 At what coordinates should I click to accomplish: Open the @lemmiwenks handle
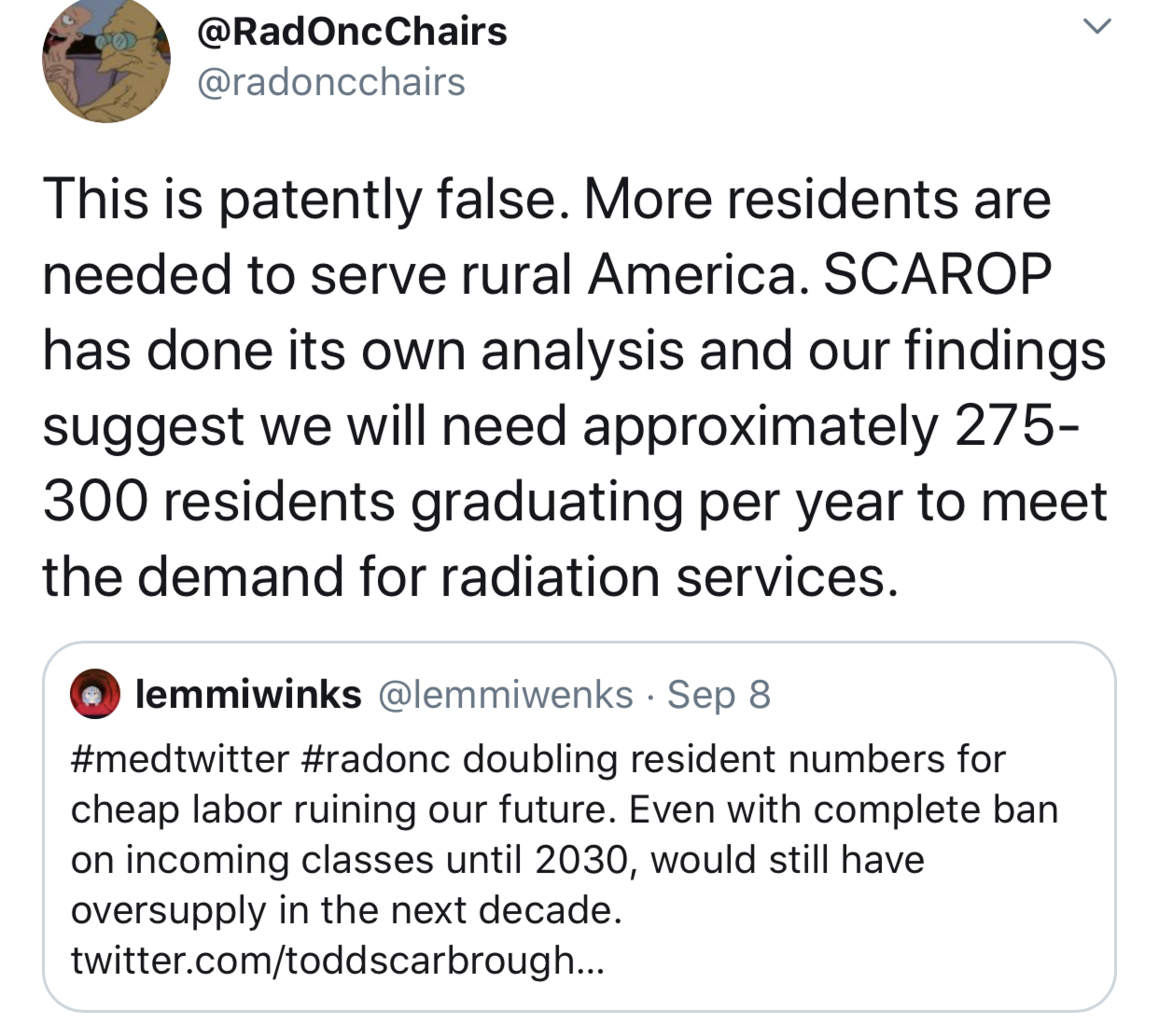(504, 694)
